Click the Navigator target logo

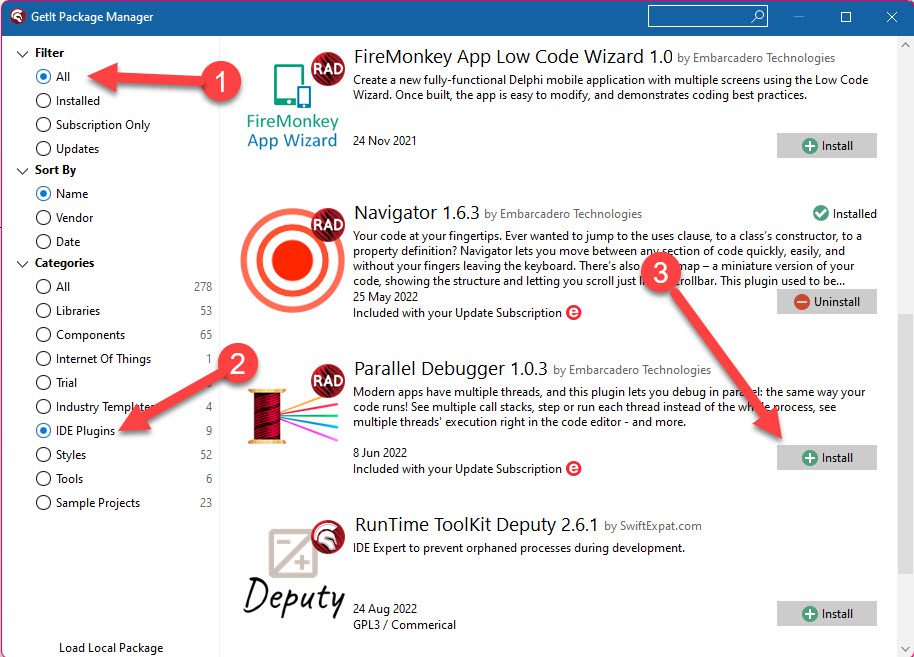(x=292, y=261)
